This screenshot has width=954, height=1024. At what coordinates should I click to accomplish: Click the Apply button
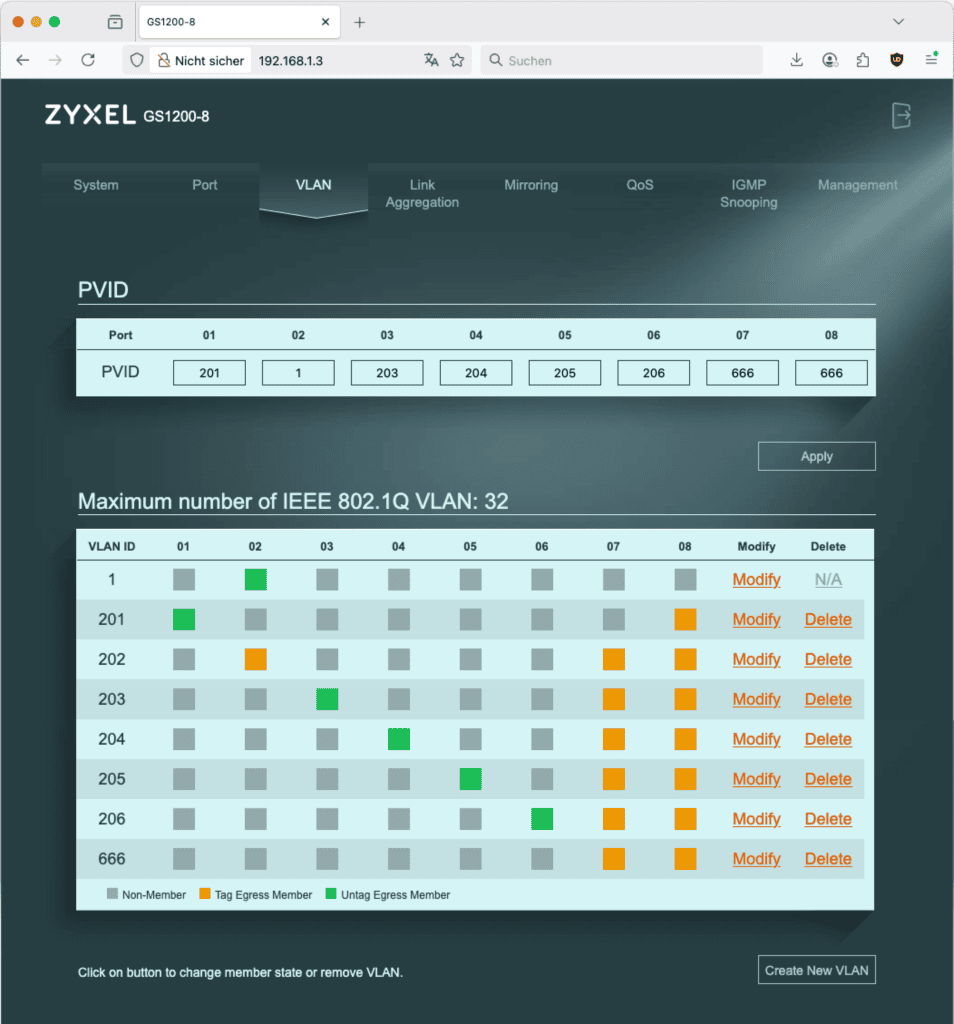(x=816, y=456)
